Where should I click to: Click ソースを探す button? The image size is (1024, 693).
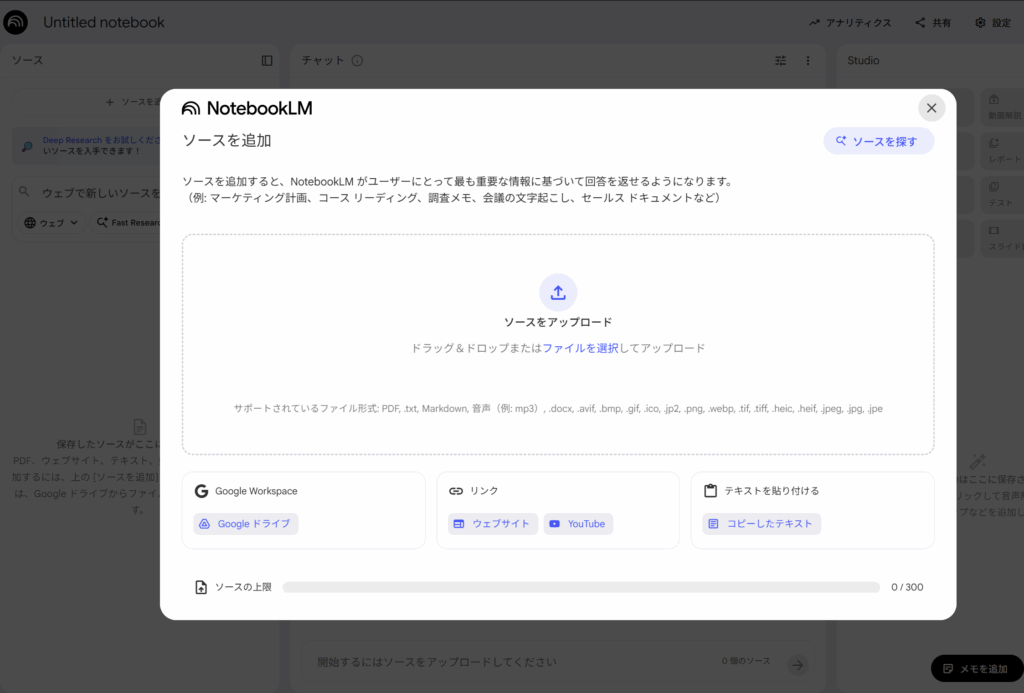coord(878,141)
